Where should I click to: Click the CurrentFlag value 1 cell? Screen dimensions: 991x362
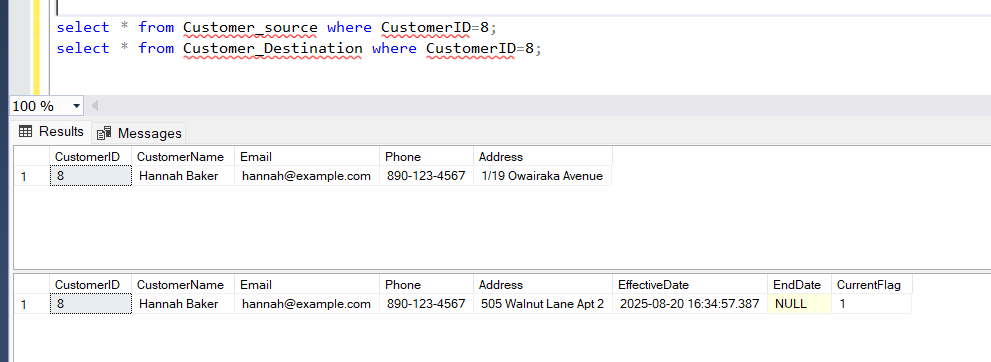pos(872,304)
